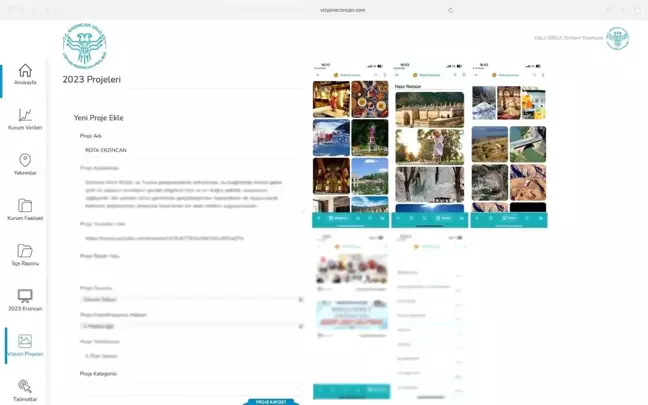Screen dimensions: 648x405
Task: Open the Proje Kategorisi field
Action: (x=192, y=387)
